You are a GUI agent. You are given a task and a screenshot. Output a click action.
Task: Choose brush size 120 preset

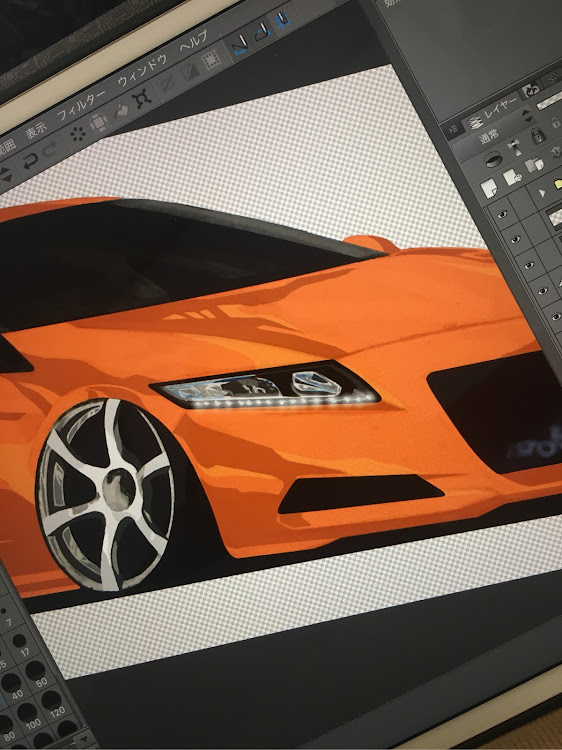click(53, 704)
